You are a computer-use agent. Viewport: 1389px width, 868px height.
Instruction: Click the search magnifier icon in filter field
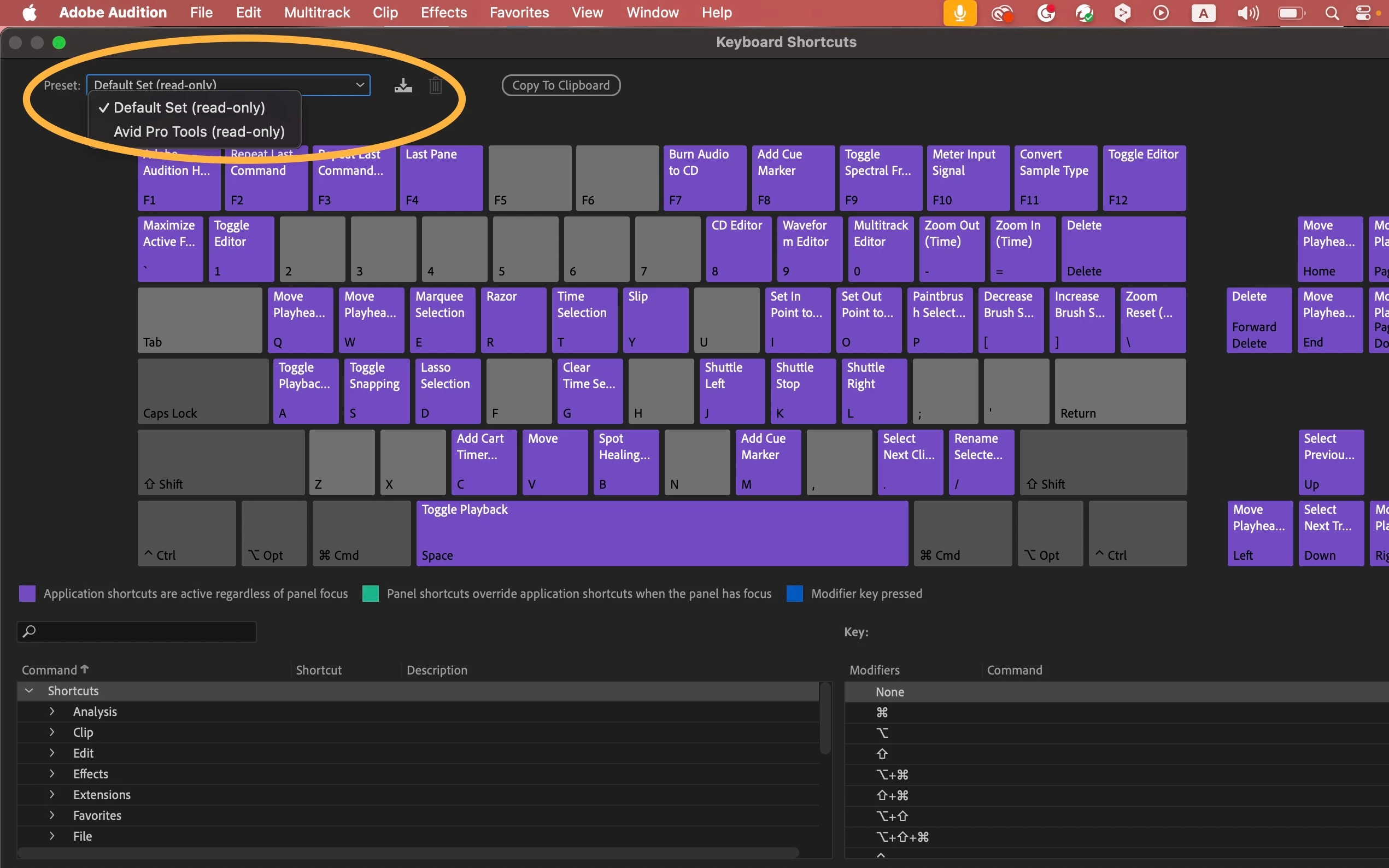click(30, 631)
